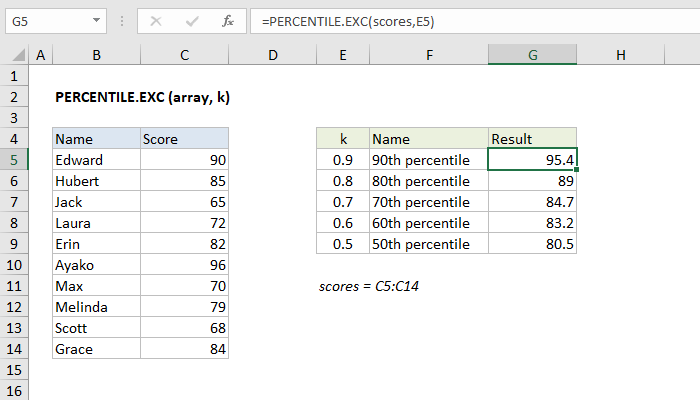Select row 15 header

14,370
